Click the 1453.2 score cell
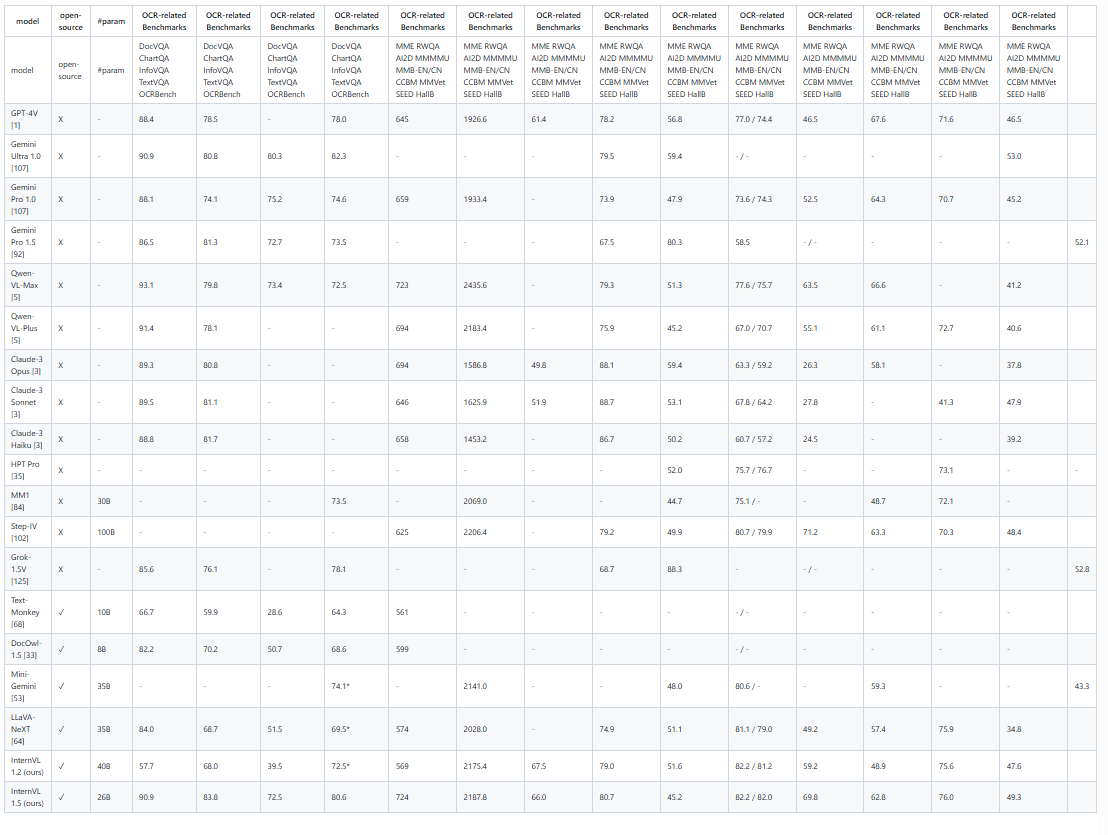Viewport: 1108px width, 835px height. [x=490, y=439]
